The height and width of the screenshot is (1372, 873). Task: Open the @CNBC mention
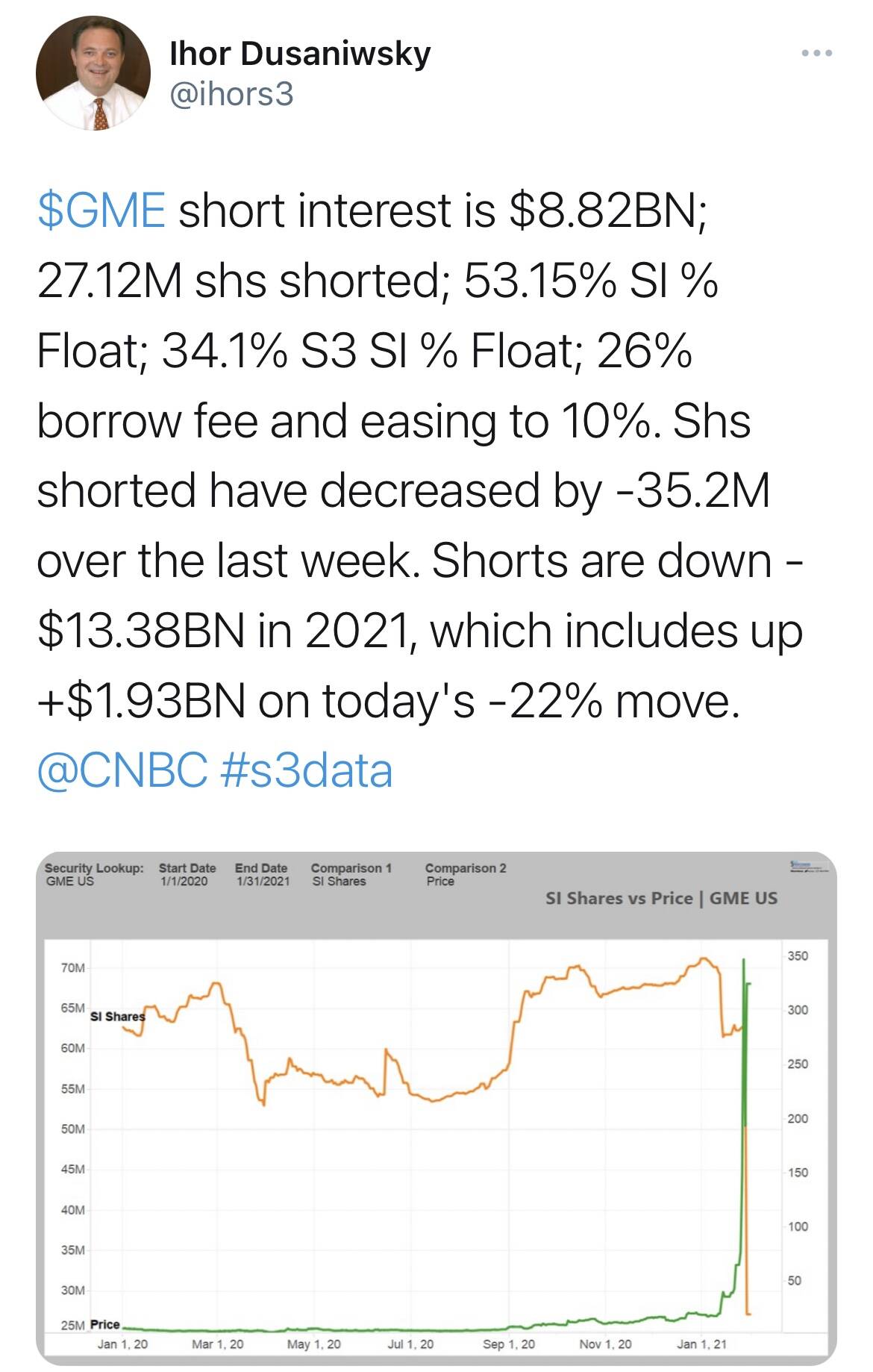pyautogui.click(x=123, y=770)
